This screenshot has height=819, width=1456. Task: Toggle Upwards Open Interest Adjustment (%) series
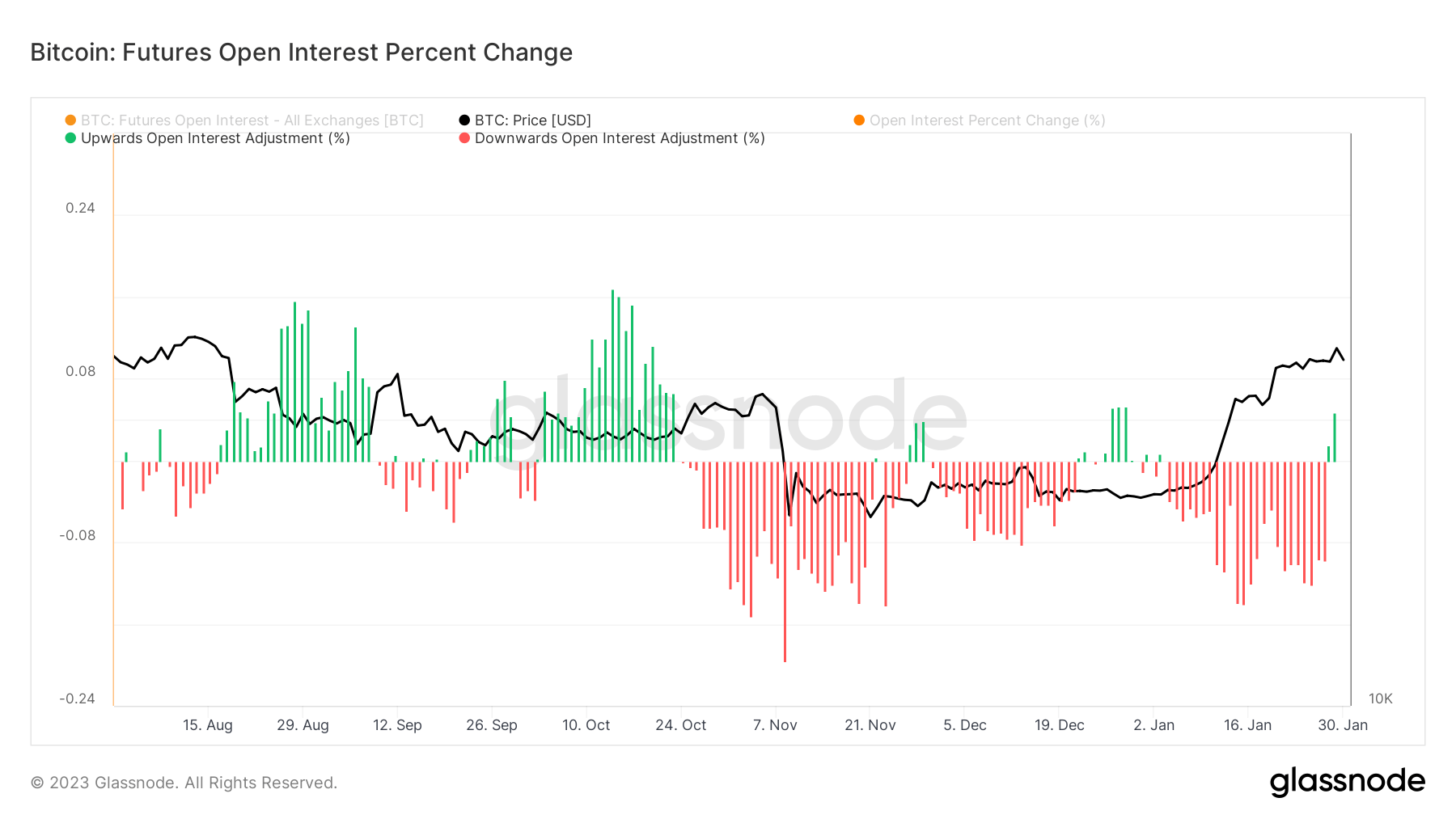coord(215,138)
